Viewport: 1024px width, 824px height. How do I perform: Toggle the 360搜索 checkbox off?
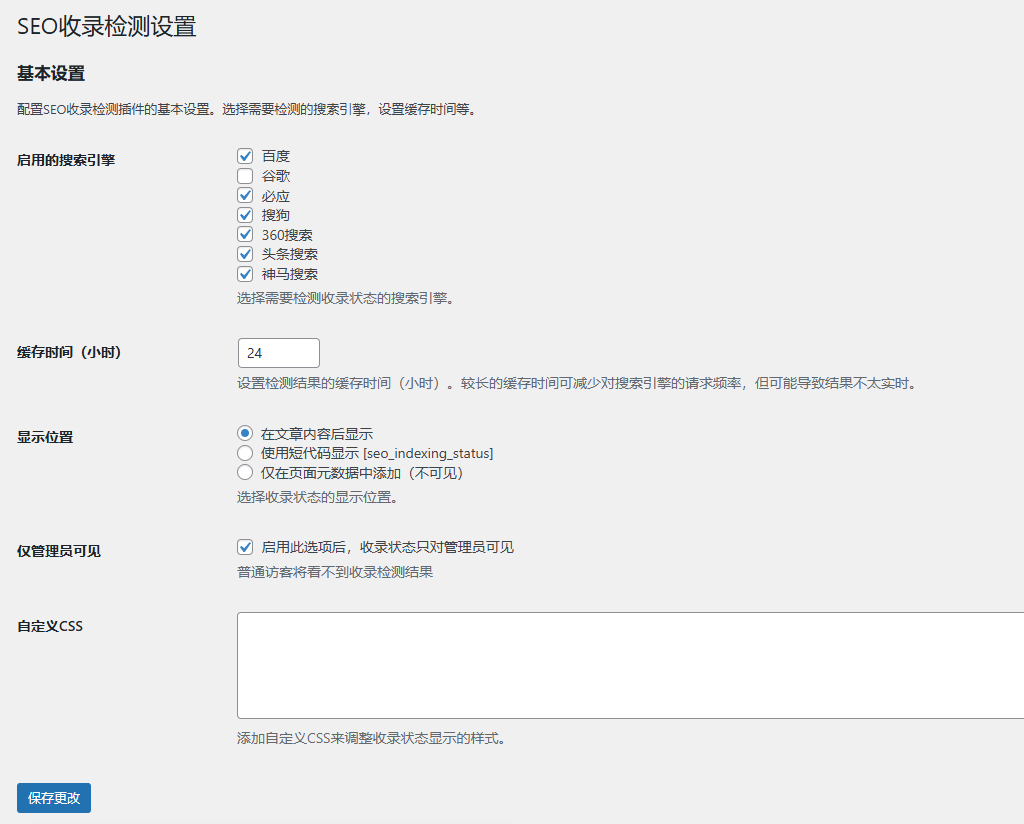pos(245,235)
